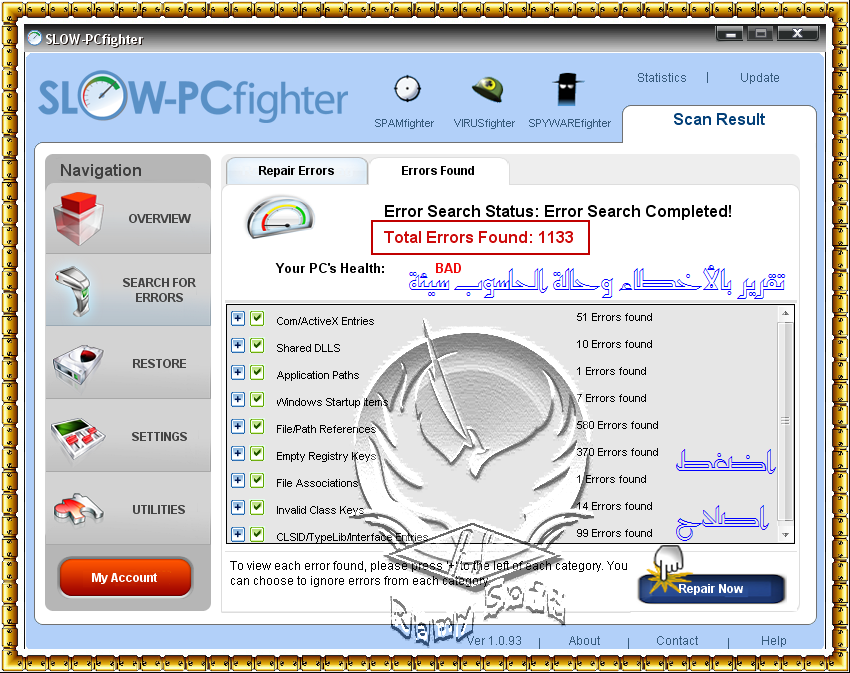Click the '99 Errors found' text
The width and height of the screenshot is (850, 673).
coord(614,533)
